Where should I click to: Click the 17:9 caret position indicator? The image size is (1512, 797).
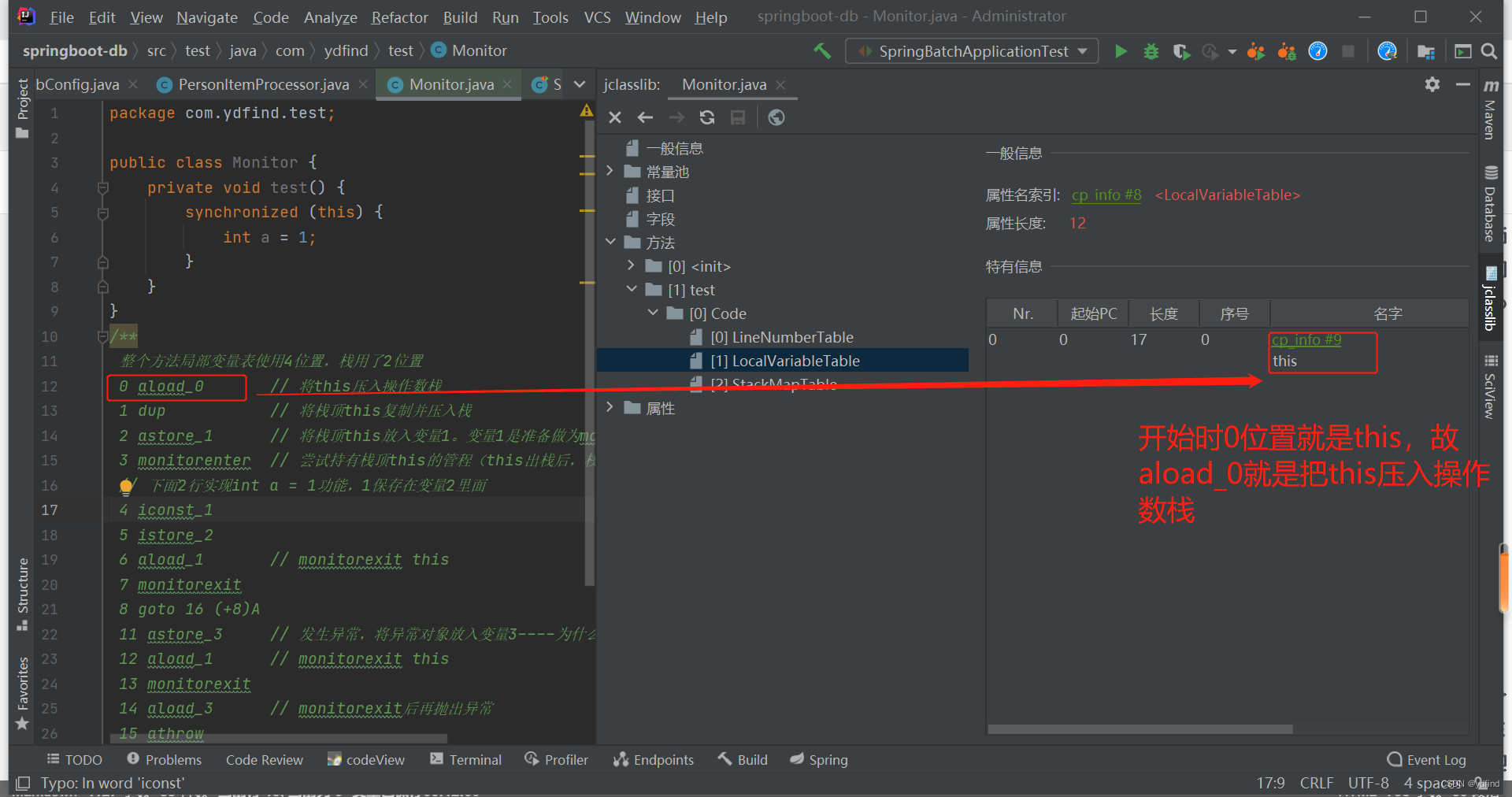[1270, 783]
